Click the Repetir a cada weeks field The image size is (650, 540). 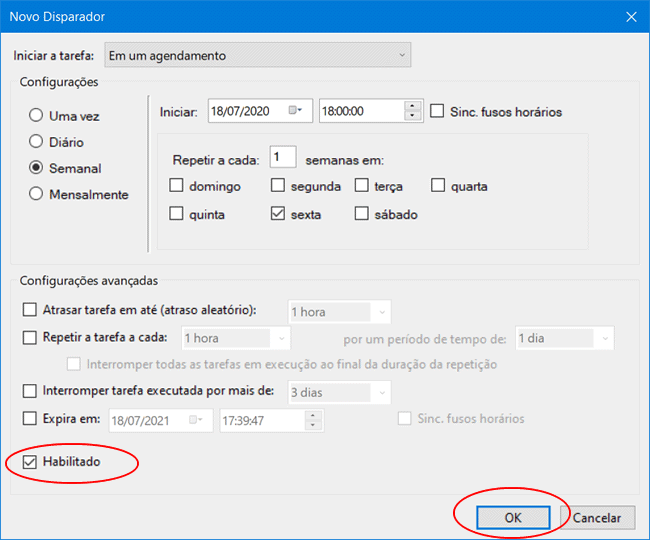coord(282,157)
